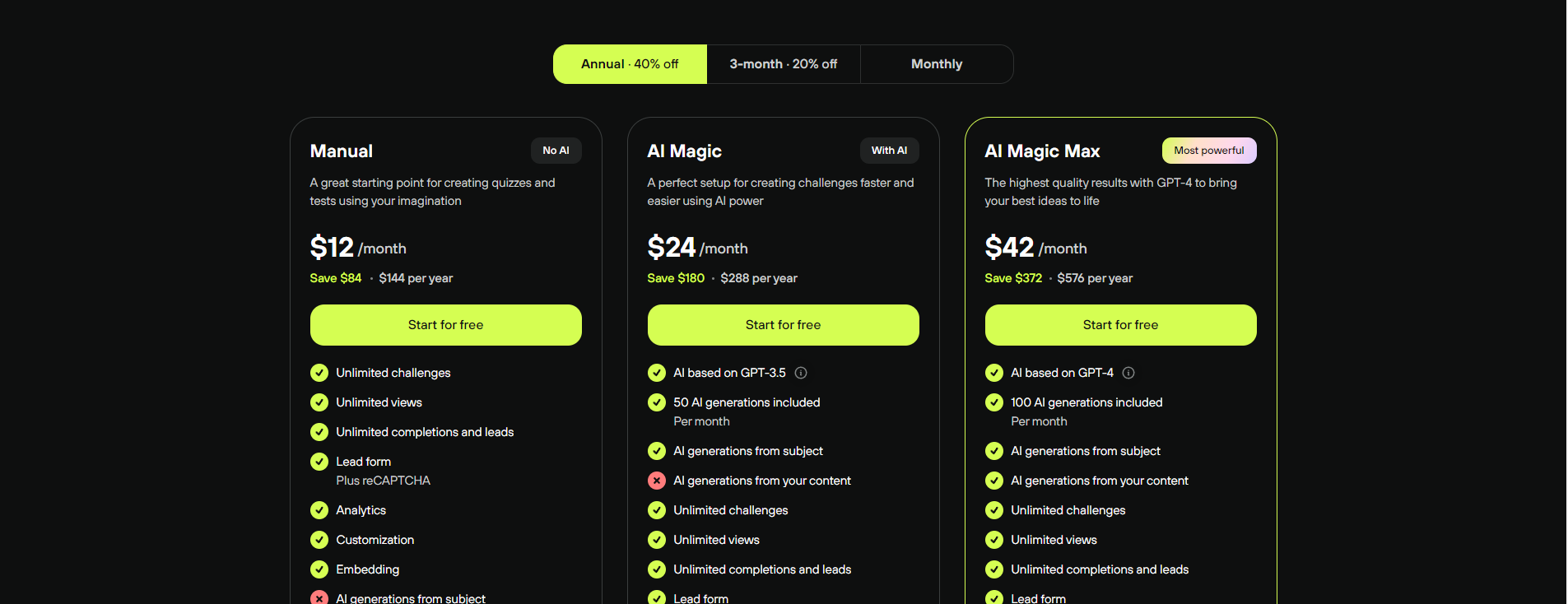
Task: Switch to 3-month 20% off billing
Action: 784,64
